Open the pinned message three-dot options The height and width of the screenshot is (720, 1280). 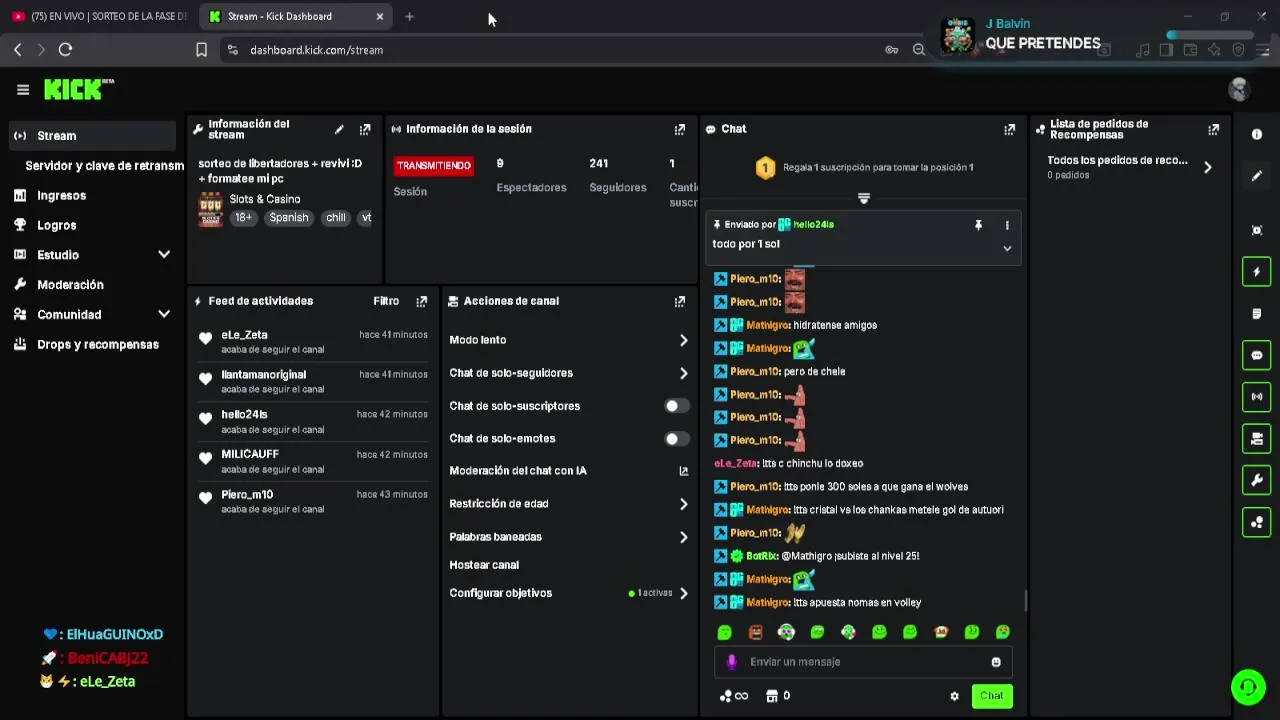point(1007,225)
